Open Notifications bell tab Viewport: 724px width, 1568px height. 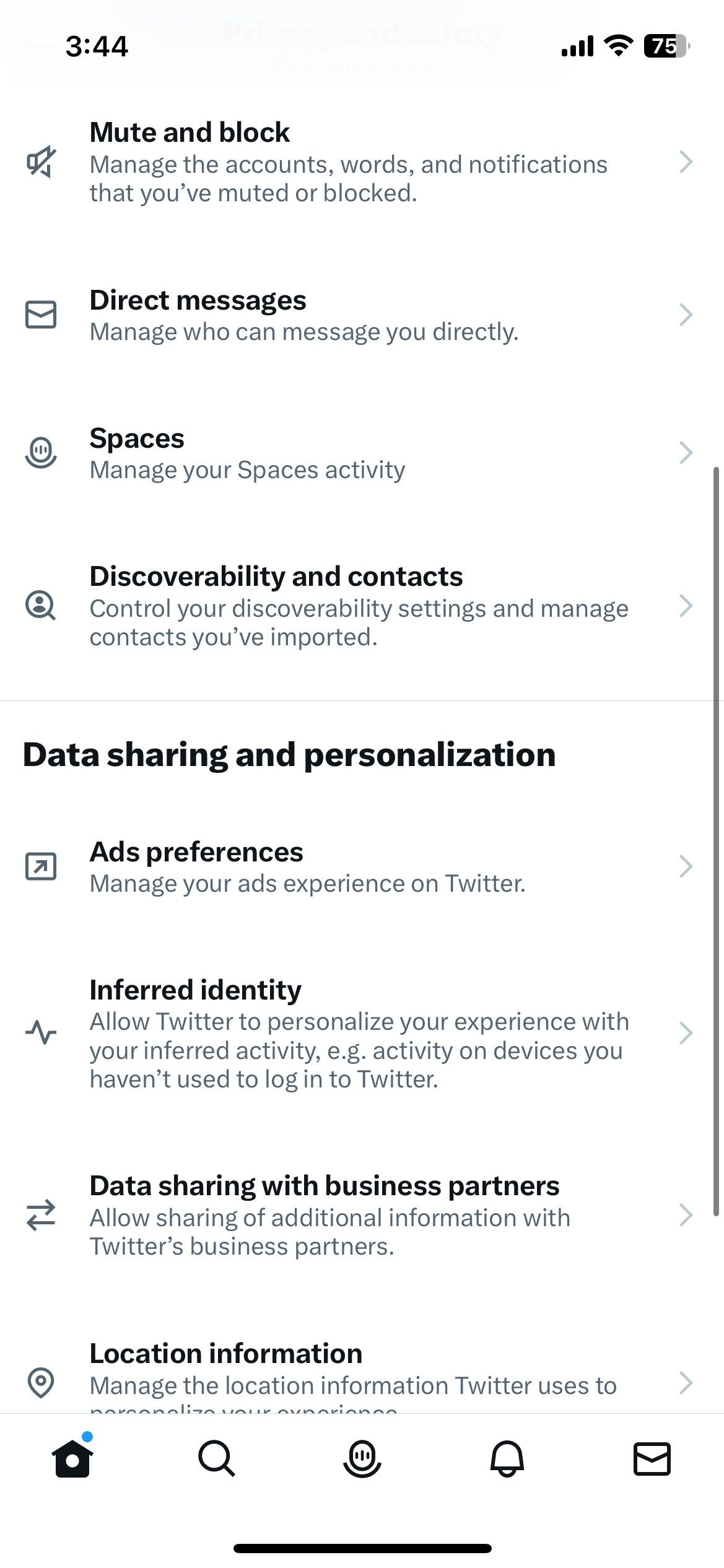coord(507,1458)
